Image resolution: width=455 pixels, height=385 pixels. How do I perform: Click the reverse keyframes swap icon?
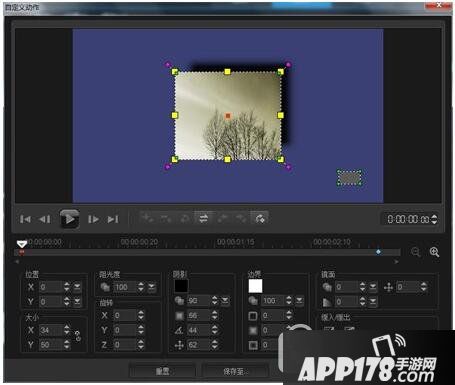tap(203, 218)
